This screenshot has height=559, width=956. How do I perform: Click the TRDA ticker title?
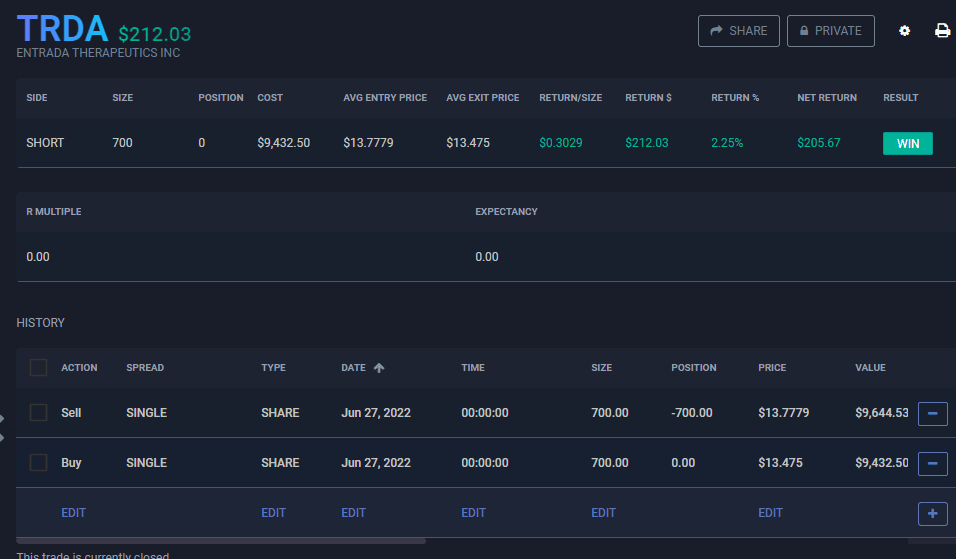[63, 29]
